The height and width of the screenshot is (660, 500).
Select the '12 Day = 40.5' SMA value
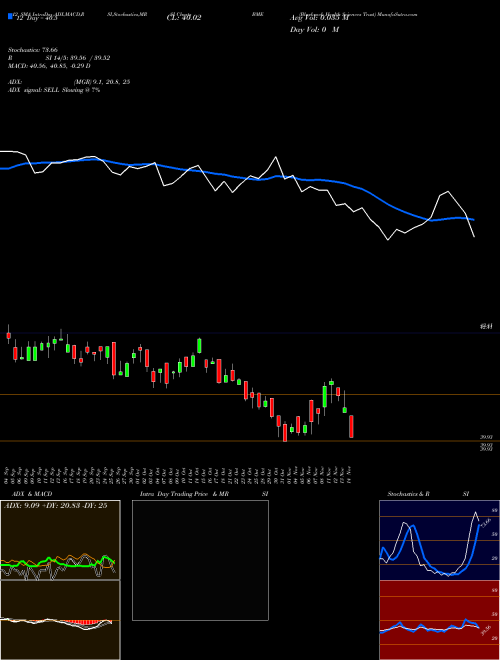pos(36,18)
